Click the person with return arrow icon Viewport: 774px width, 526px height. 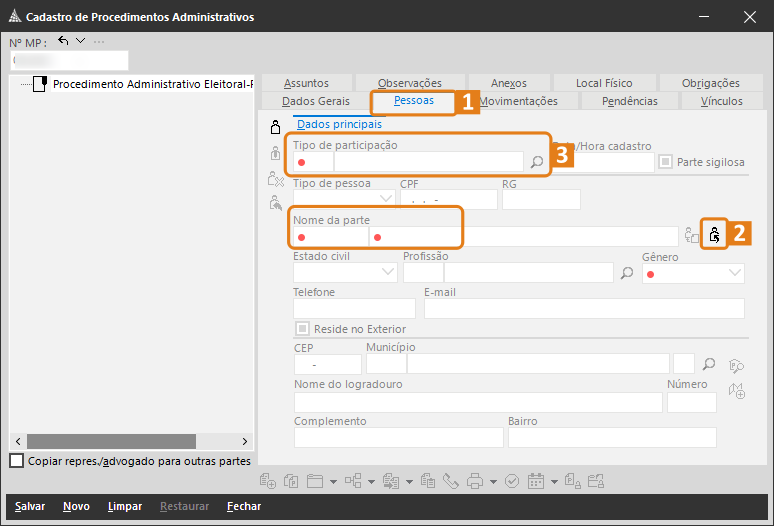point(275,203)
